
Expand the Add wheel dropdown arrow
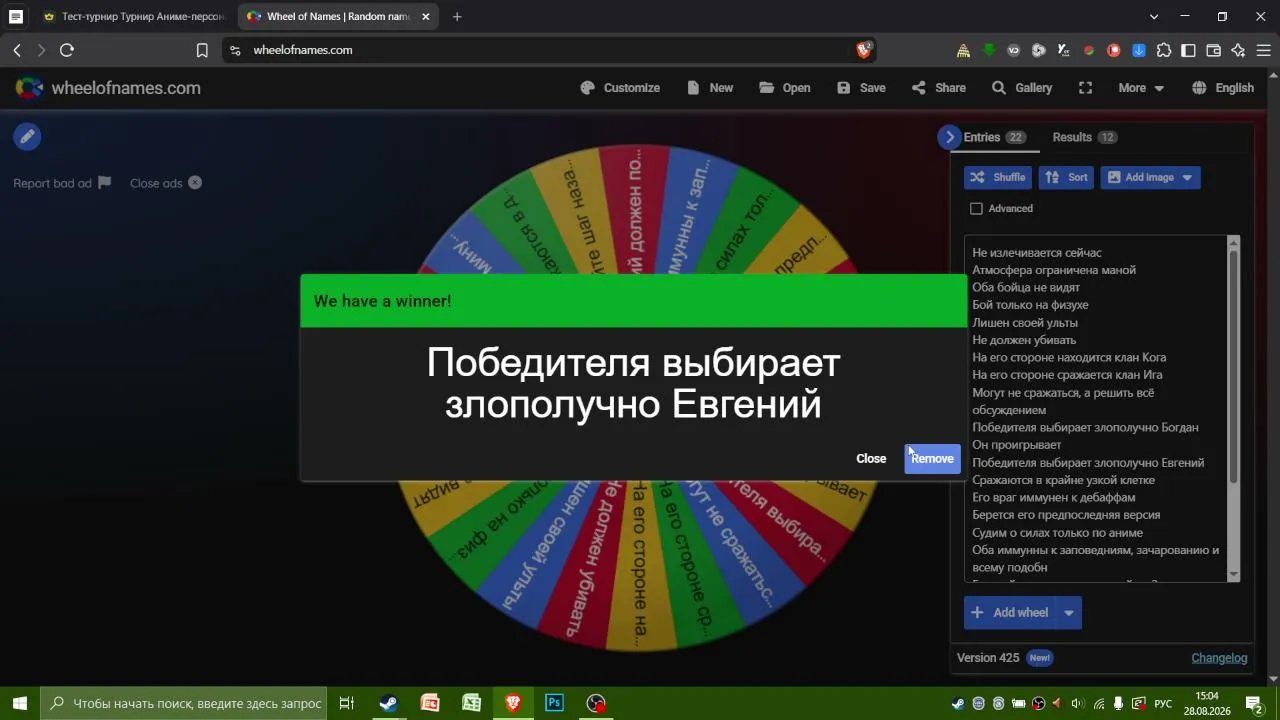click(x=1069, y=613)
